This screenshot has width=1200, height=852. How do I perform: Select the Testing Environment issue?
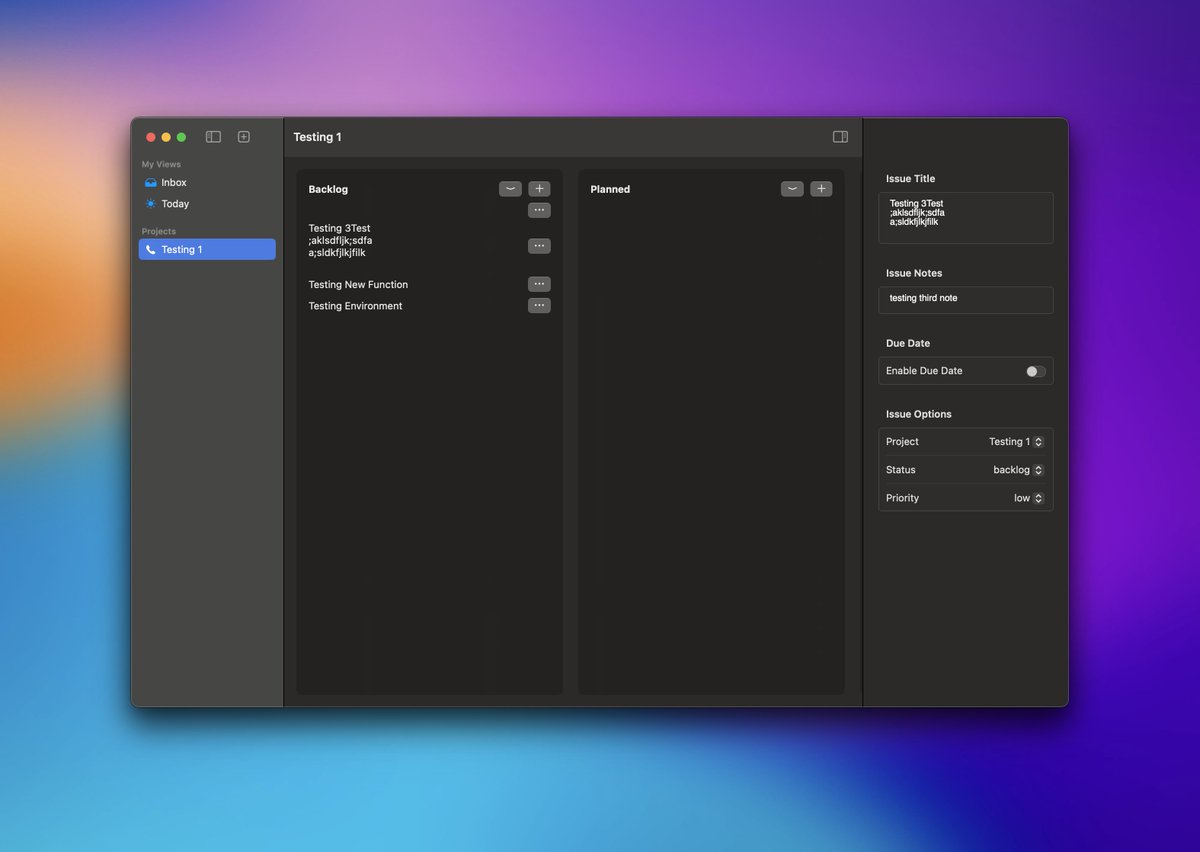[x=355, y=306]
